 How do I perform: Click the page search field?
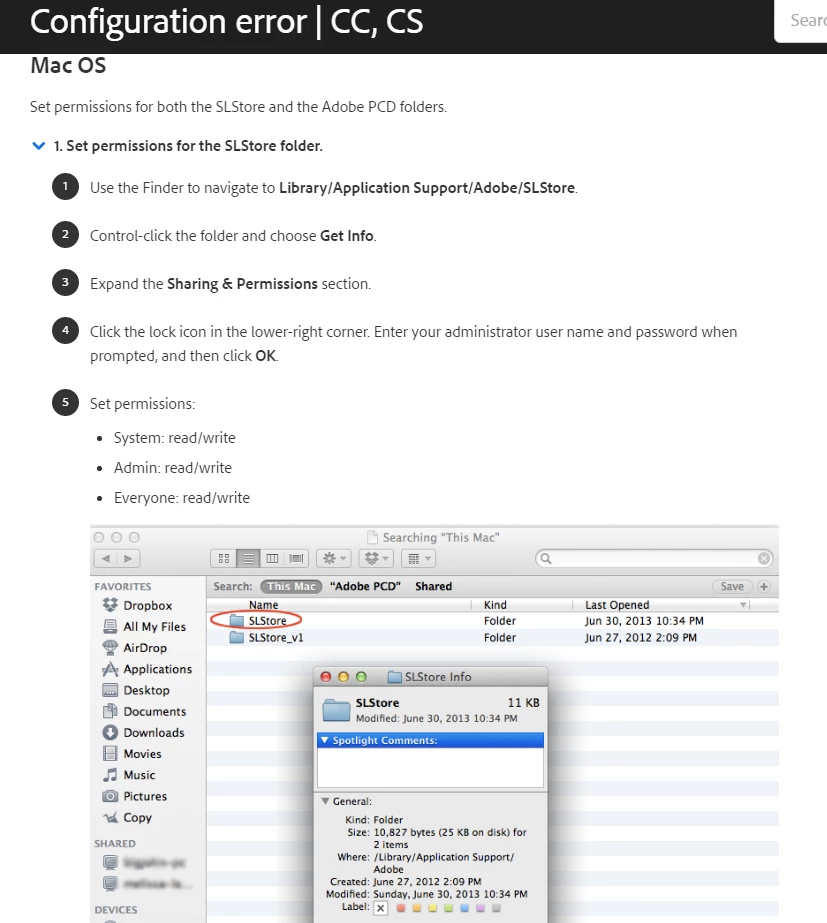tap(801, 21)
